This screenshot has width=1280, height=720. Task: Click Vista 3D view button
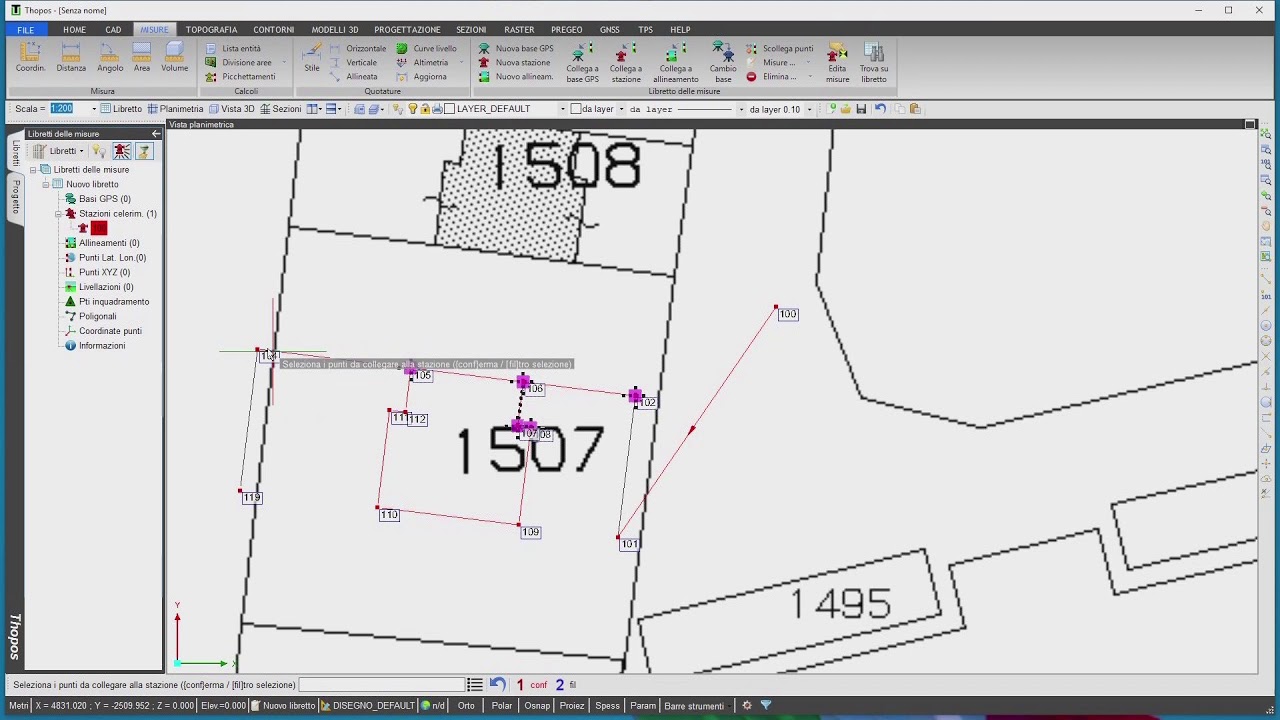[231, 108]
